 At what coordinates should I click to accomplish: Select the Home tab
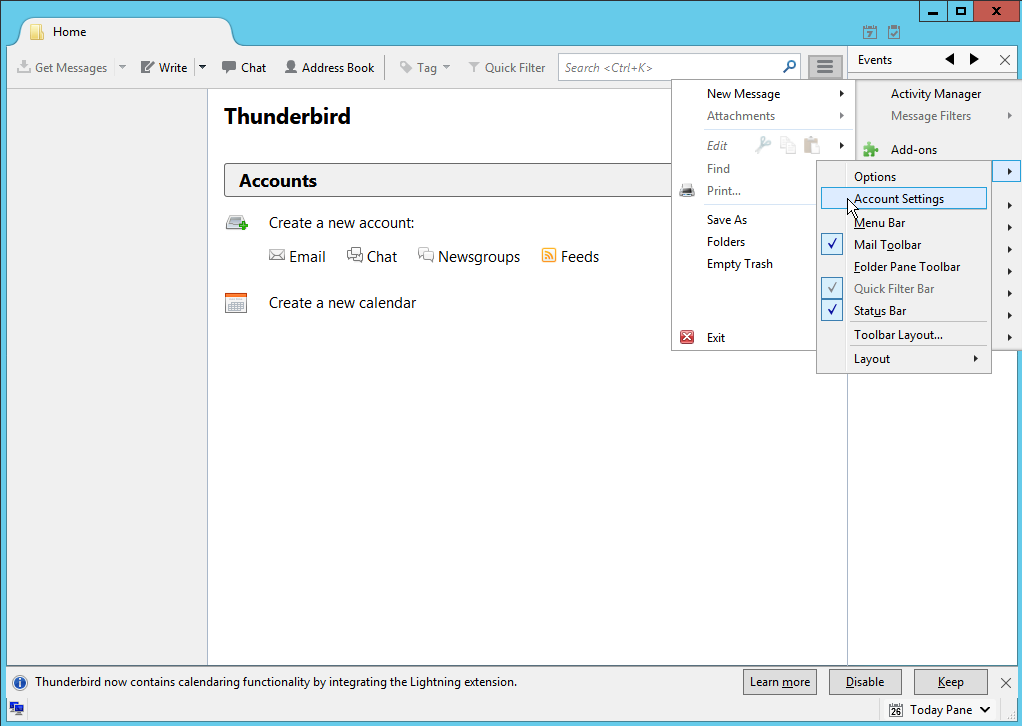124,32
